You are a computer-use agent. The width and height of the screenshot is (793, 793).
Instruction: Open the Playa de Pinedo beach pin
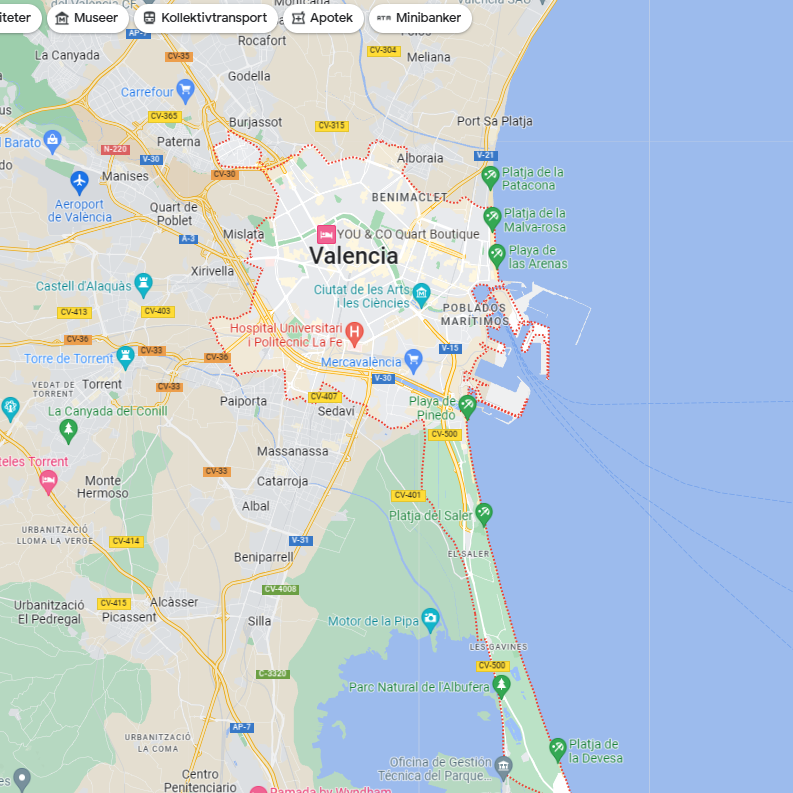[x=467, y=406]
